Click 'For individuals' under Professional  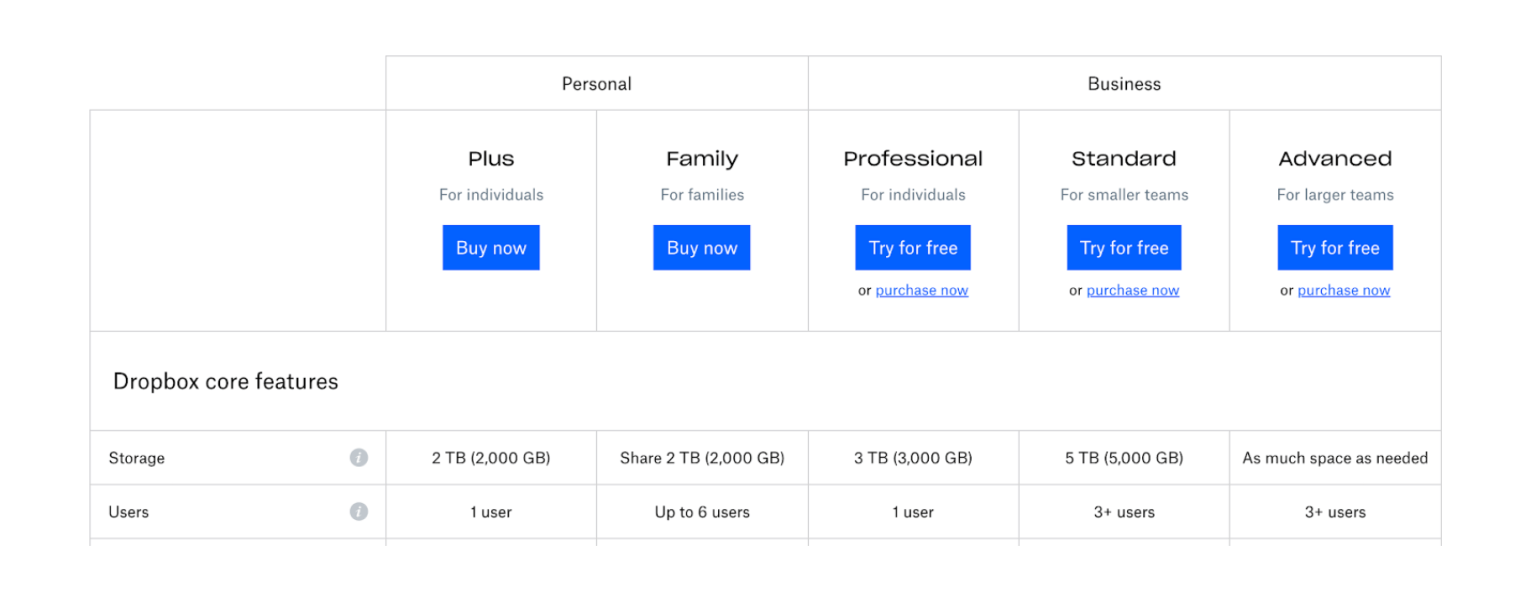(x=913, y=195)
